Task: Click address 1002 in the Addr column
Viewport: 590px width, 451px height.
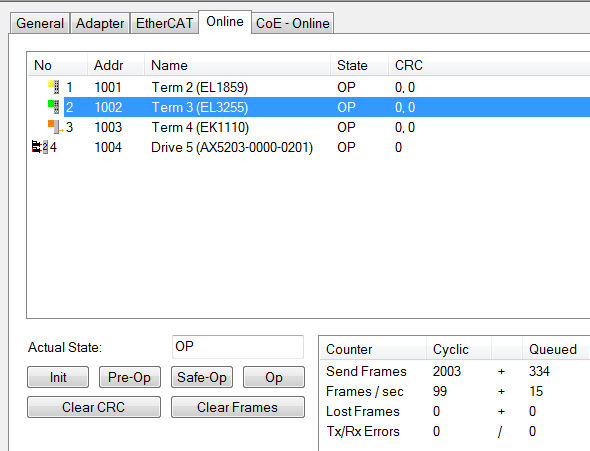Action: pyautogui.click(x=108, y=107)
